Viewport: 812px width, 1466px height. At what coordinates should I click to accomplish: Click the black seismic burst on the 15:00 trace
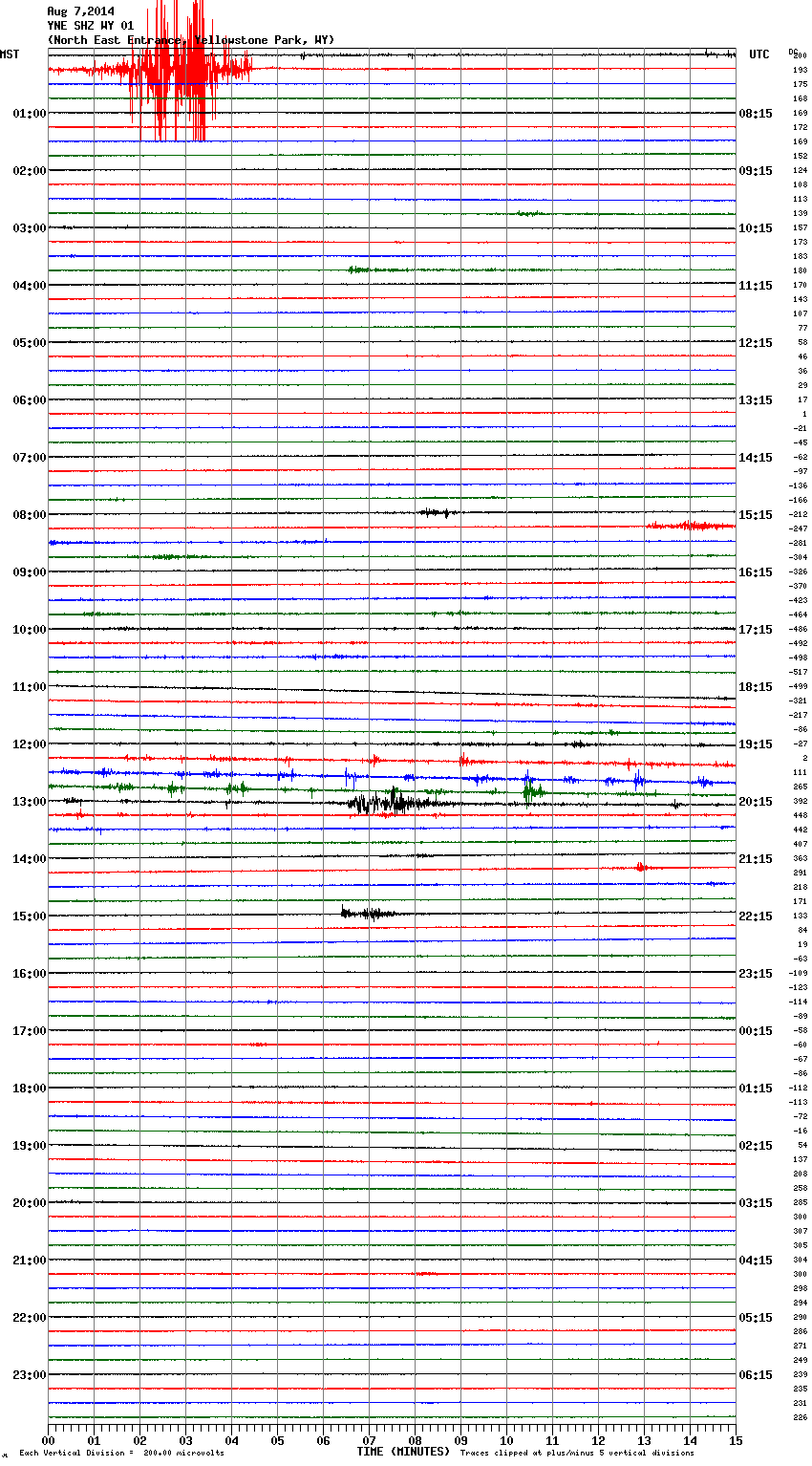368,914
